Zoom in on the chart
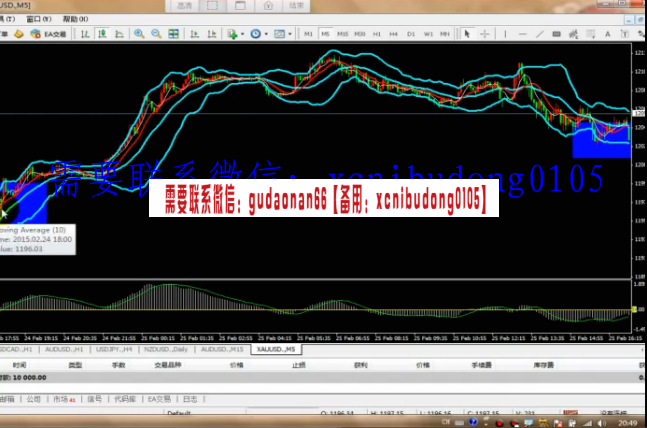This screenshot has width=647, height=428. (139, 34)
